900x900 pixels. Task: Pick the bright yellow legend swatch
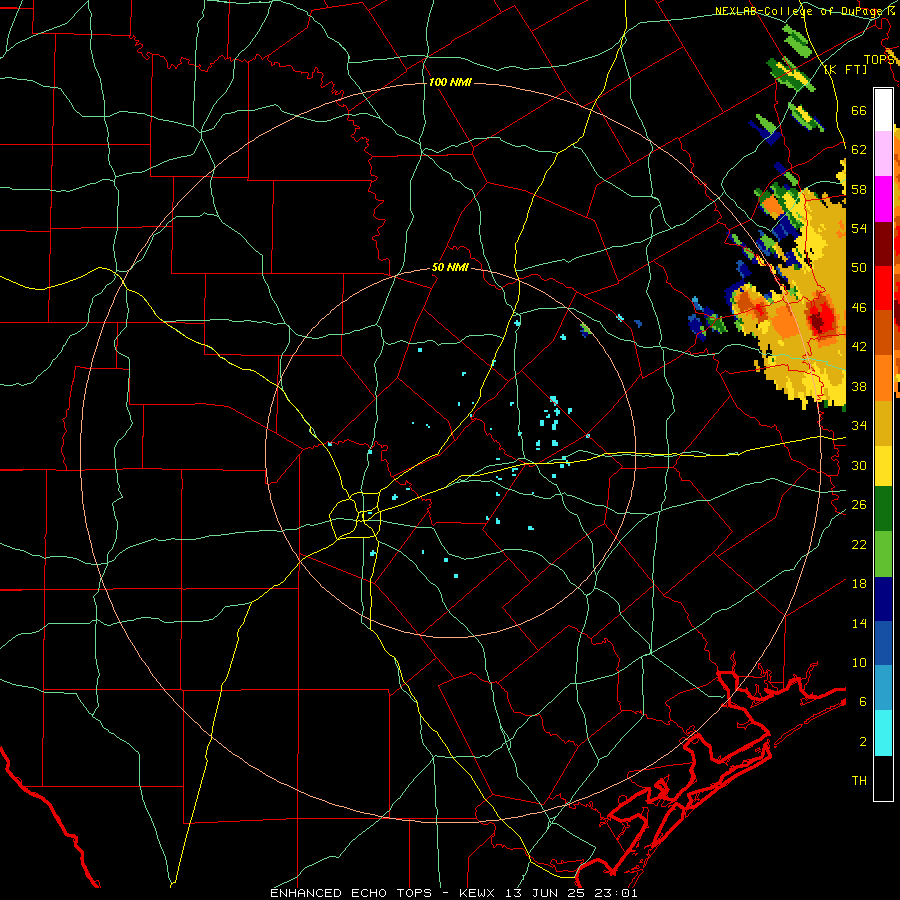coord(883,466)
